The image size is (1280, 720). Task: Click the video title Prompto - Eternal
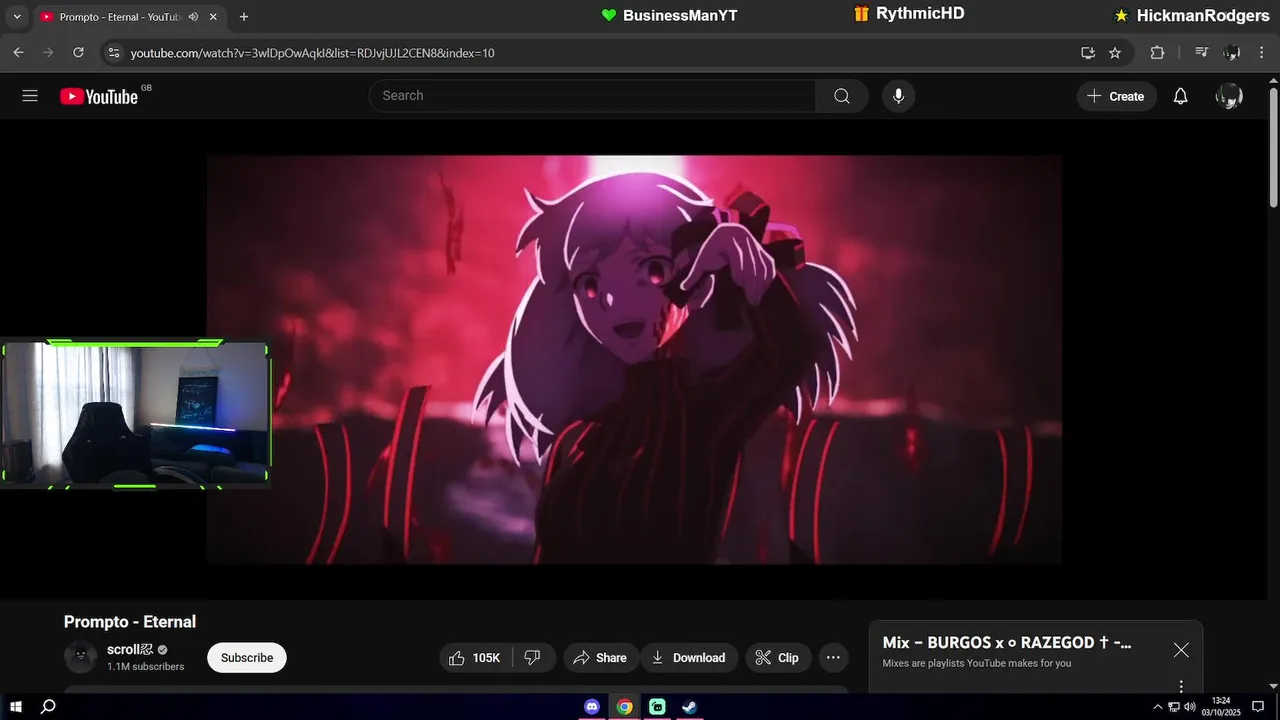click(130, 622)
